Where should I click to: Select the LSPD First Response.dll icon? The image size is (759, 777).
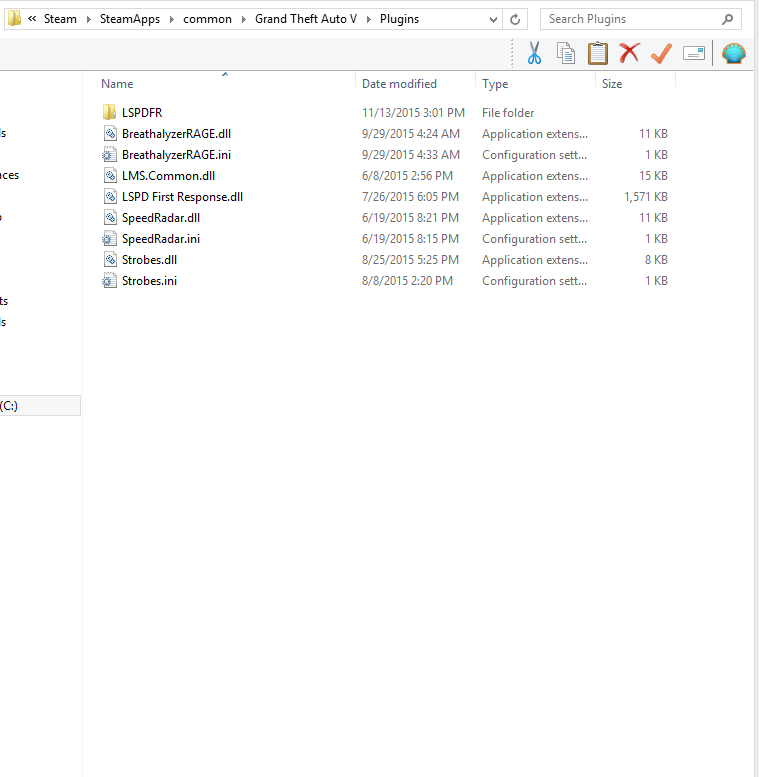(110, 196)
